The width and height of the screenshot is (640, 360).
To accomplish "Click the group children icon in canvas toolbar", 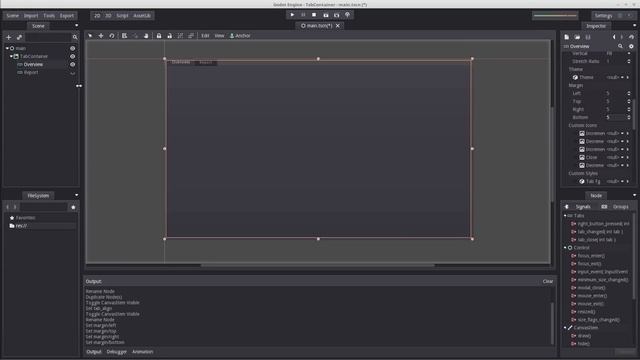I will pos(180,36).
